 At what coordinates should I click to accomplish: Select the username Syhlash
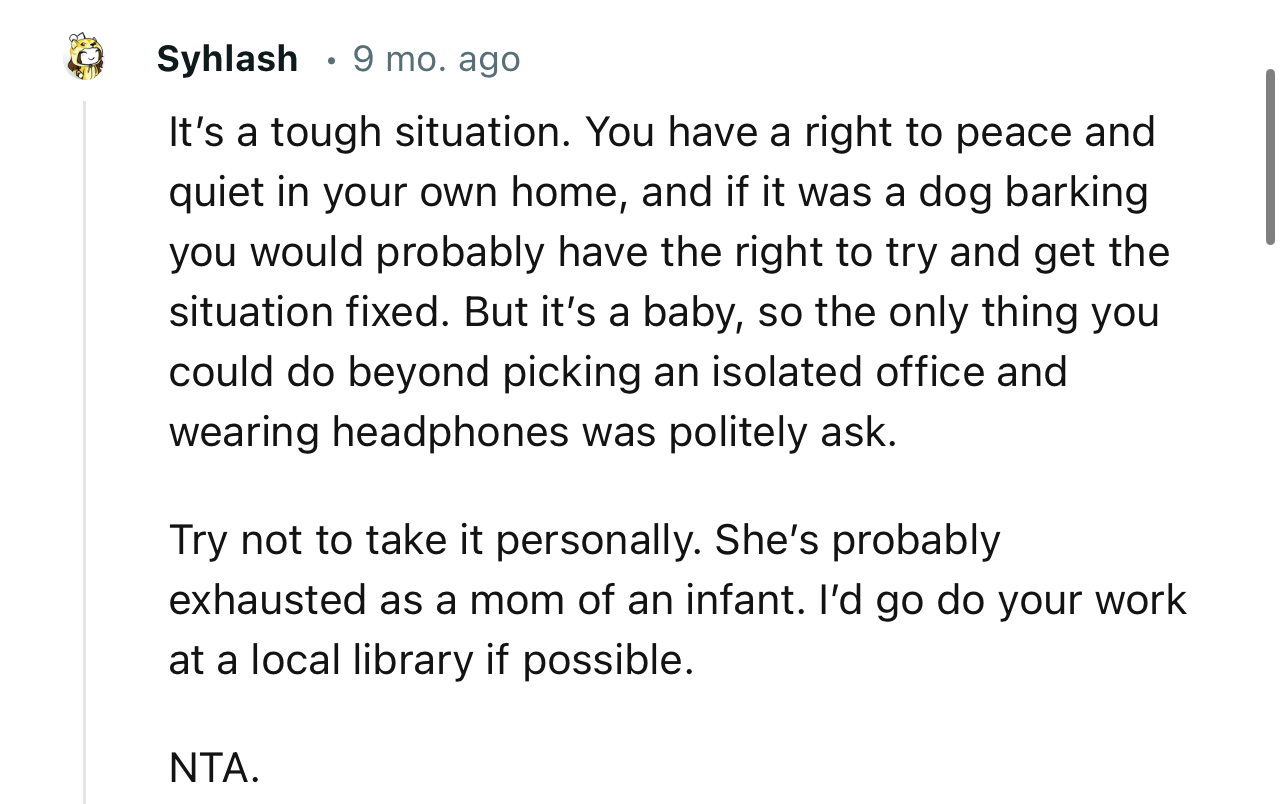[x=227, y=58]
